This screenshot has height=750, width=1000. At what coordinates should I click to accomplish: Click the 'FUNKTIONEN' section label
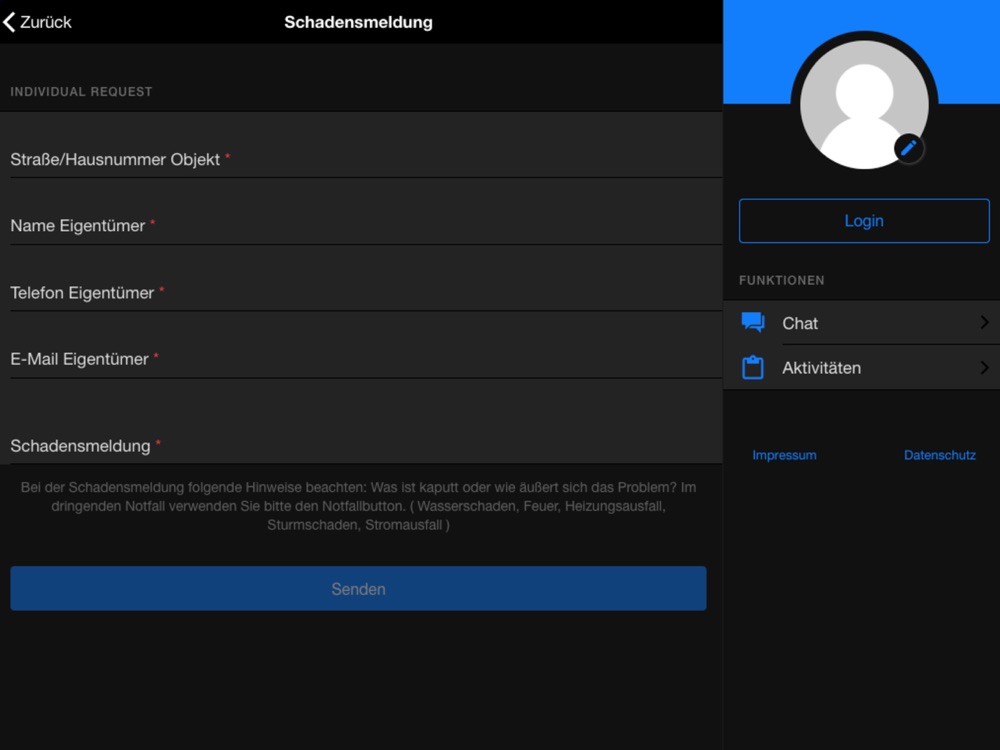coord(782,281)
